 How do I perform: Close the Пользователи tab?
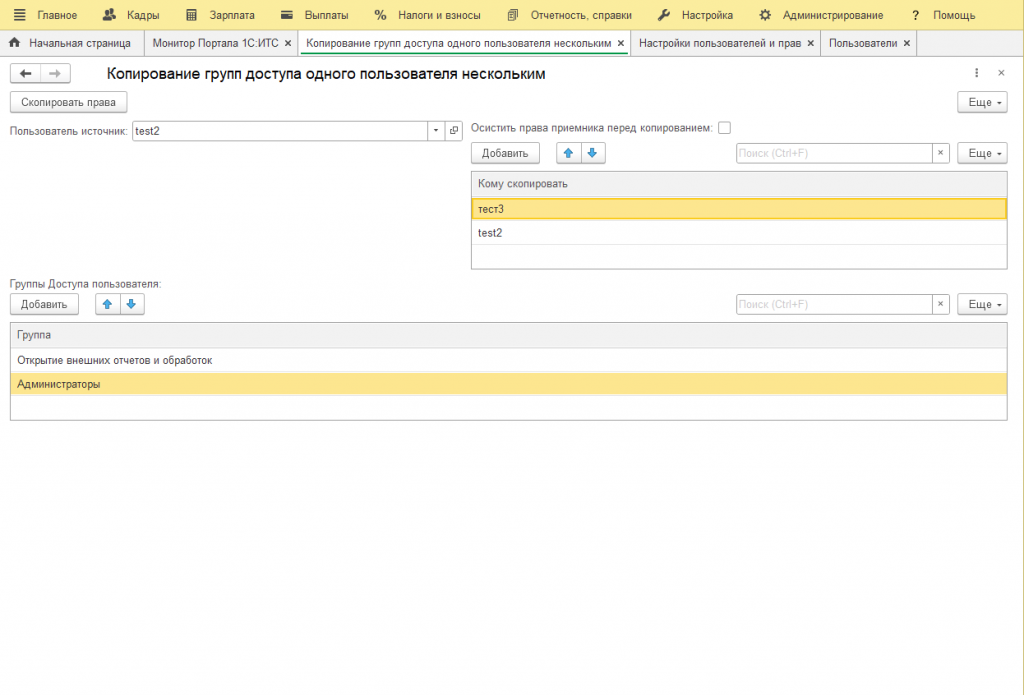(906, 43)
